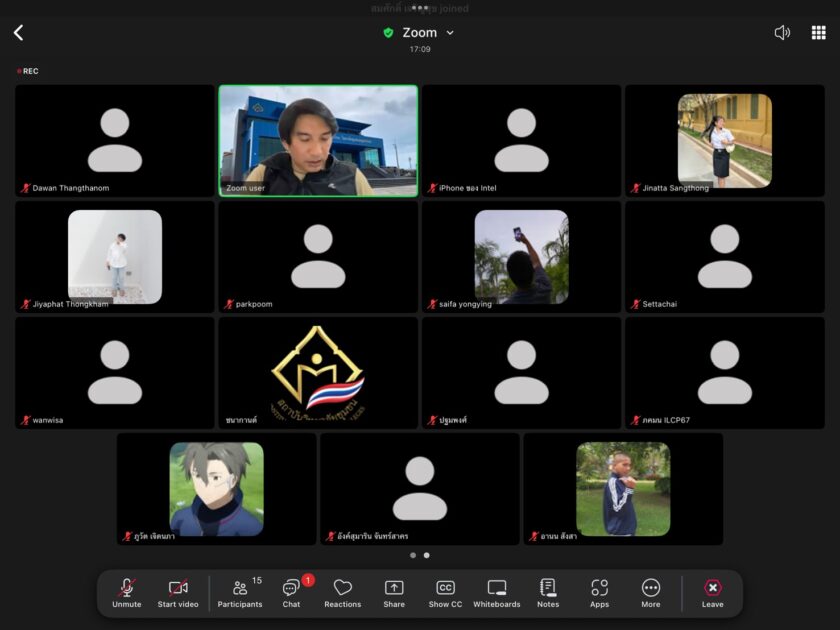Open the Apps panel
The height and width of the screenshot is (630, 840).
coord(599,593)
